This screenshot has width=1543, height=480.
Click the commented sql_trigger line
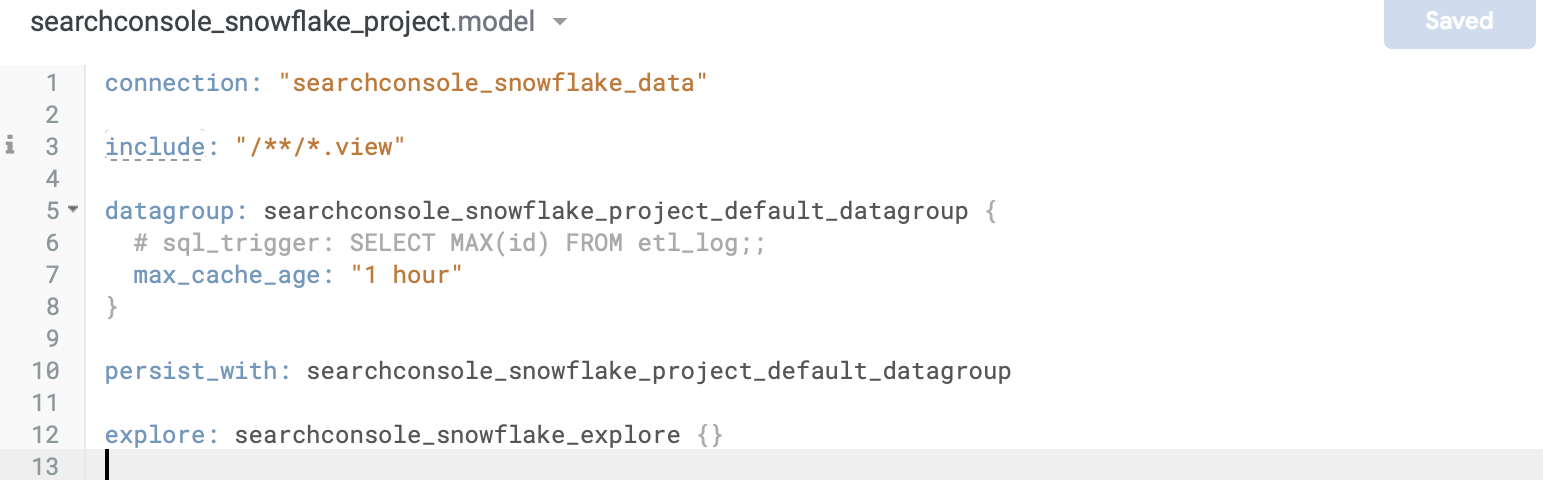(x=450, y=243)
